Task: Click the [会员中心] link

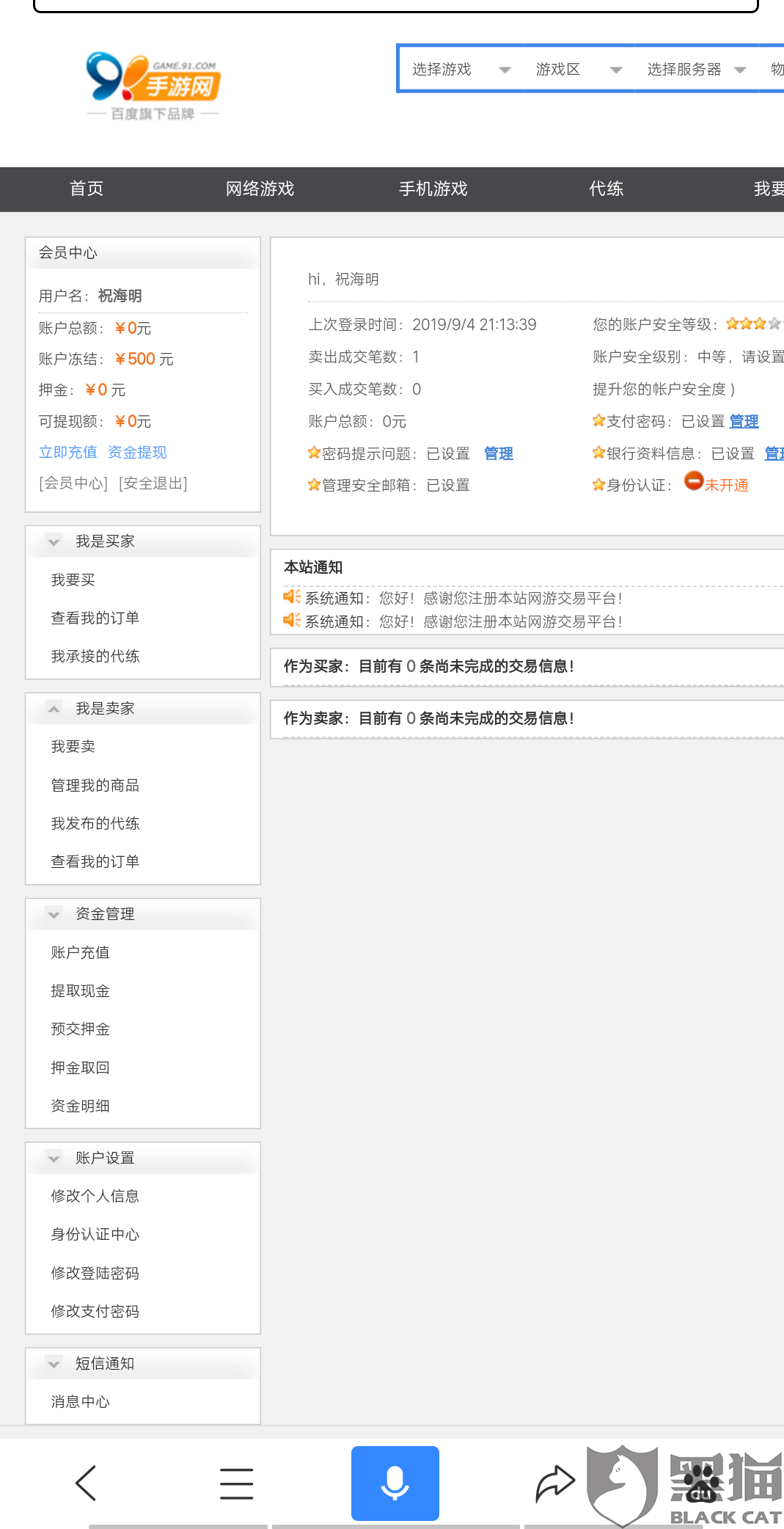Action: 73,483
